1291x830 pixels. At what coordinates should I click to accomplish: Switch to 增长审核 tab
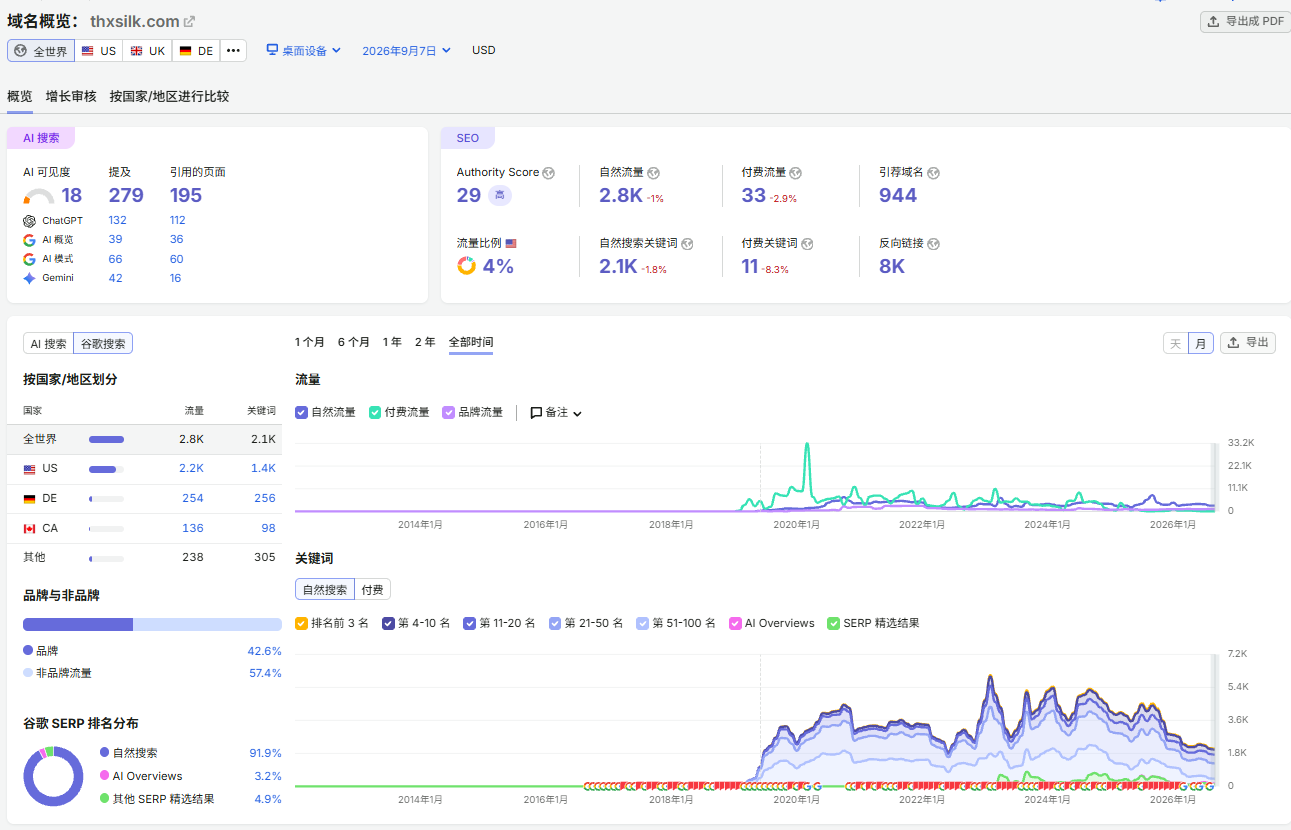coord(71,97)
